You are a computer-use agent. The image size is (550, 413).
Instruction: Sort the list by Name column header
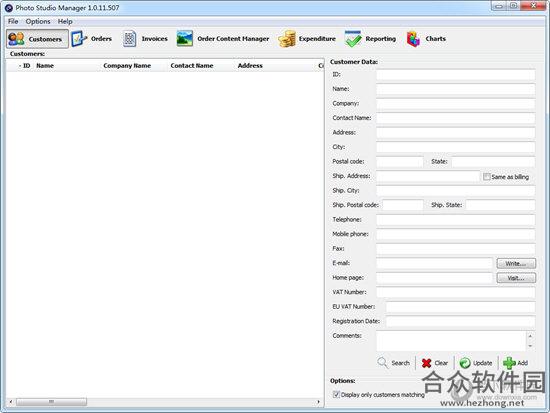(x=45, y=66)
